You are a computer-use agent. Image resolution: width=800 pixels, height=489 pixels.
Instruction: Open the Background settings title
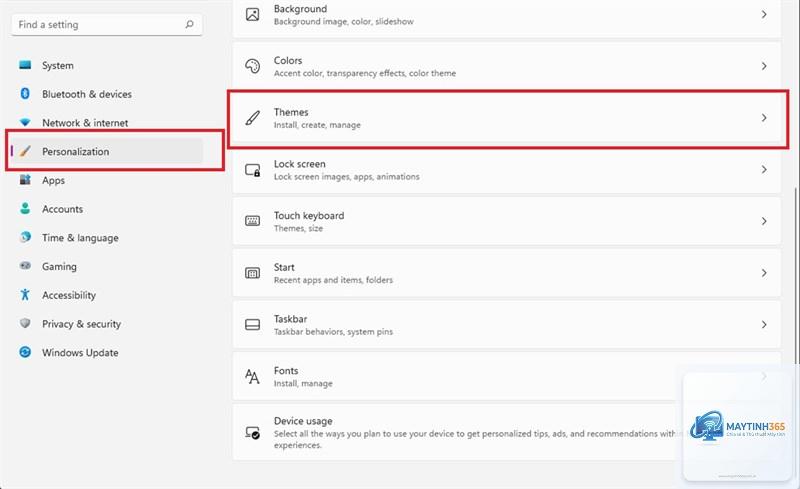point(300,9)
